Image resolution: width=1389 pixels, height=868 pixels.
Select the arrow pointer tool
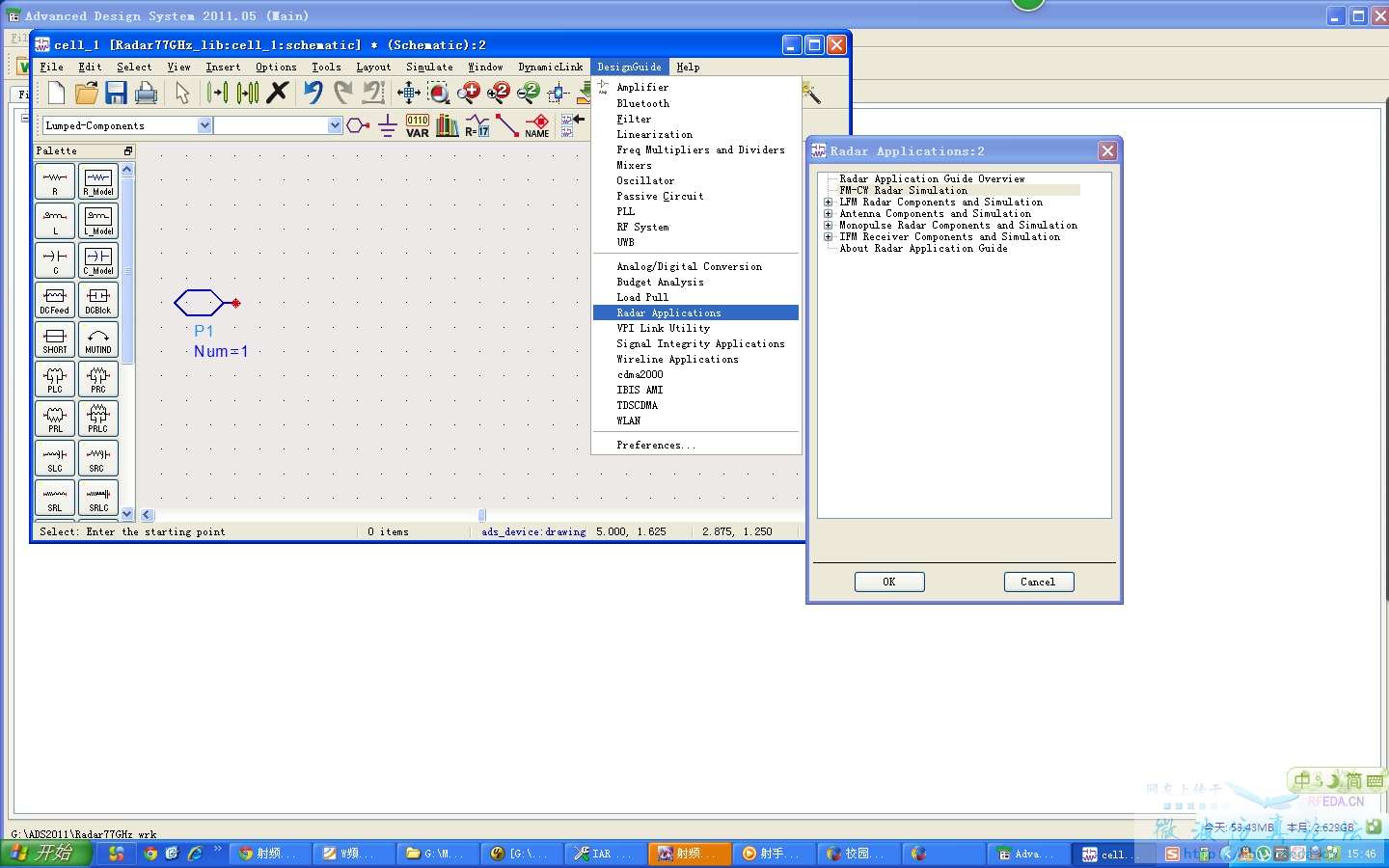point(182,93)
